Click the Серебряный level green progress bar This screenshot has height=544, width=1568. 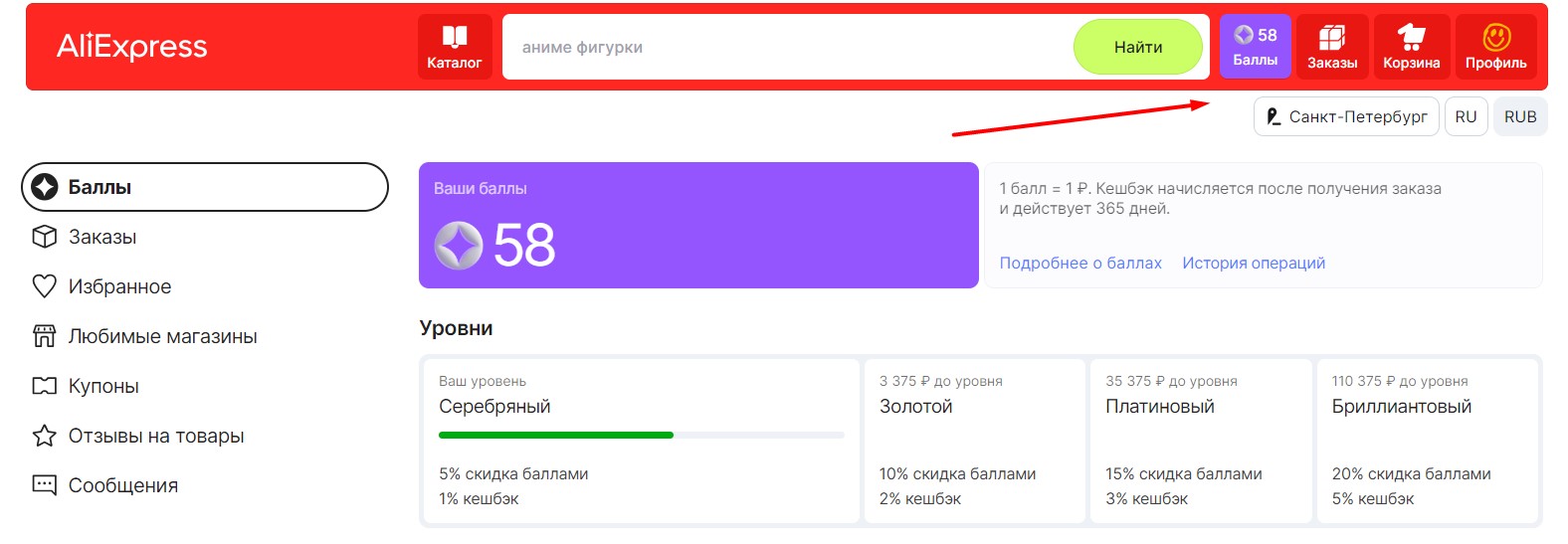pyautogui.click(x=556, y=435)
